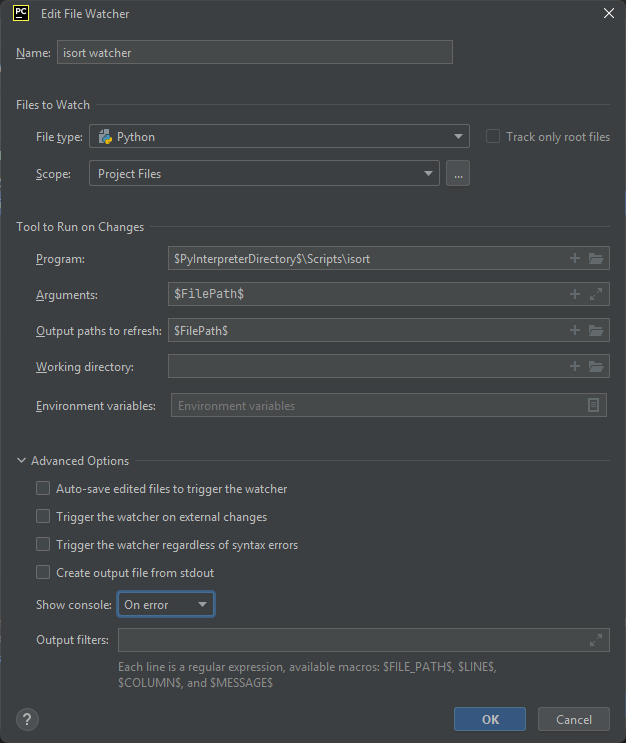Image resolution: width=626 pixels, height=743 pixels.
Task: Check Create output file from stdout
Action: [43, 573]
